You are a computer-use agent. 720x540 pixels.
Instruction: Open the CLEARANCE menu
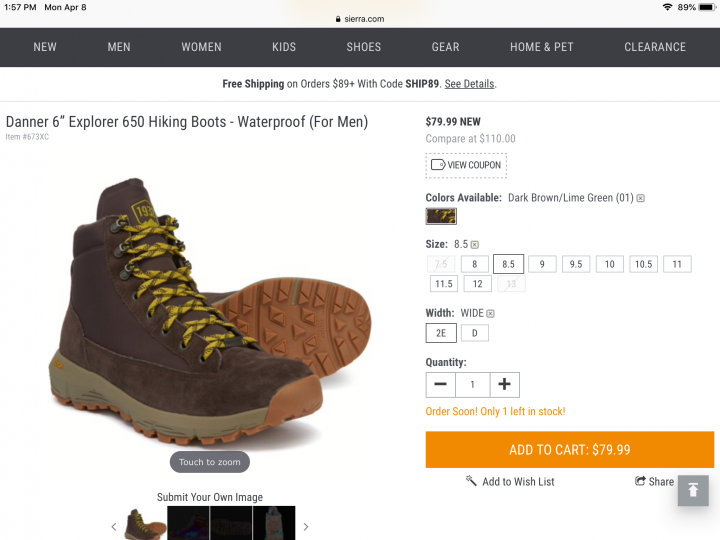point(655,47)
